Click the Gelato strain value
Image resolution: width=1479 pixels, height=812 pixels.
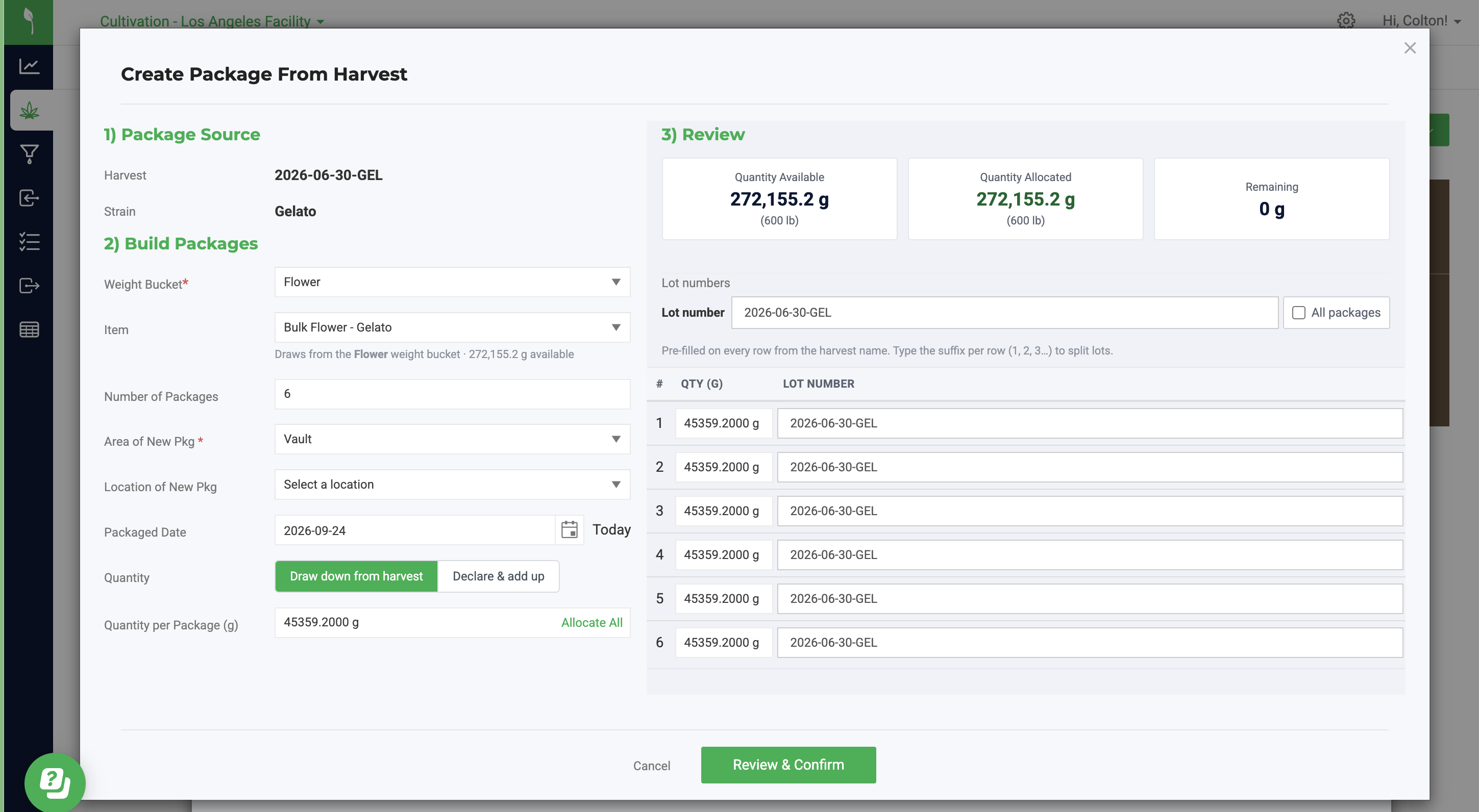(295, 212)
